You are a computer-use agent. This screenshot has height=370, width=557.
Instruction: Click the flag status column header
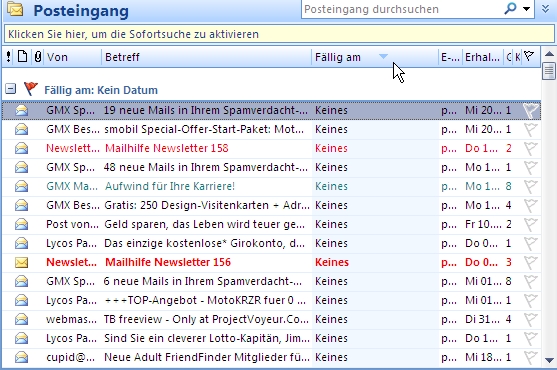tap(529, 56)
